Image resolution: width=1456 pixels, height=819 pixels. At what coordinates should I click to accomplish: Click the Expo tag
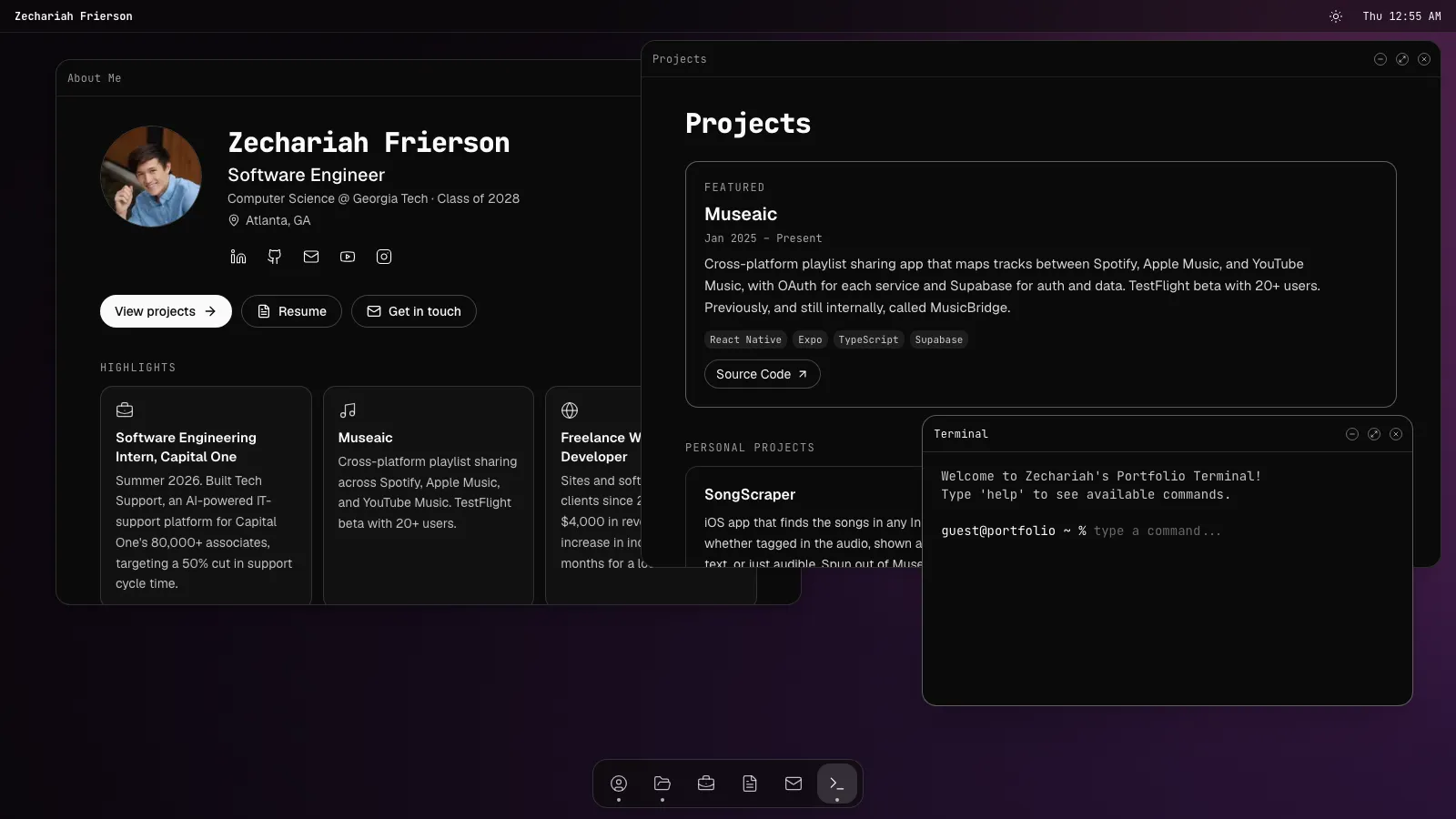coord(810,339)
